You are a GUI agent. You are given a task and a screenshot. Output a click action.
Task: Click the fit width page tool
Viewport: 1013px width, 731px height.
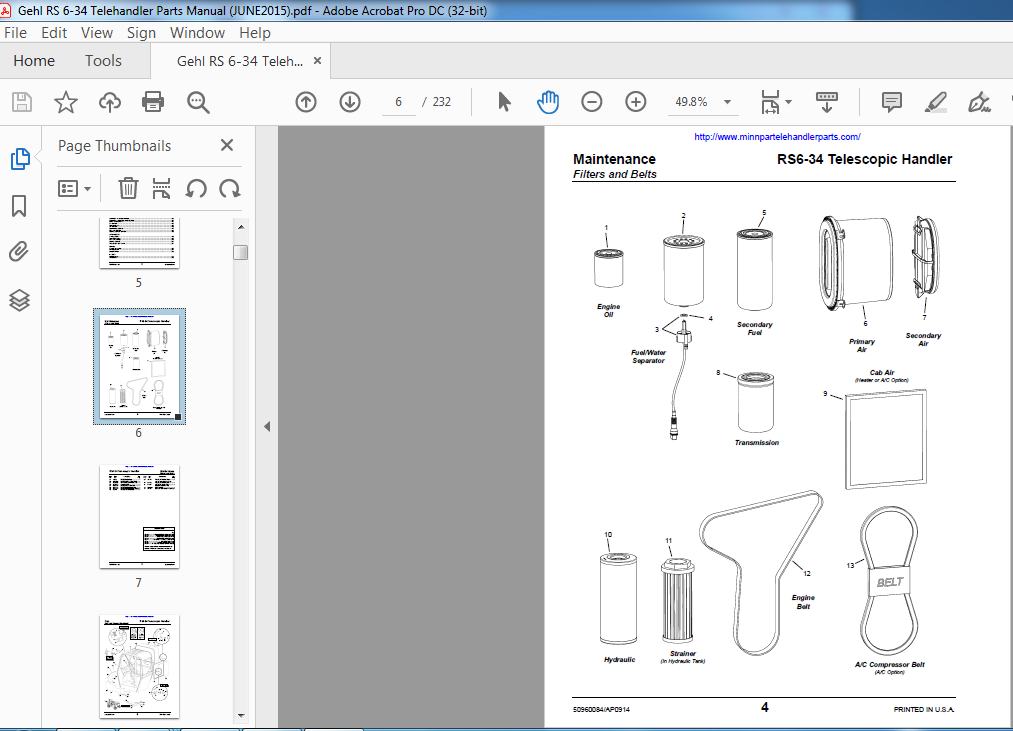(770, 102)
